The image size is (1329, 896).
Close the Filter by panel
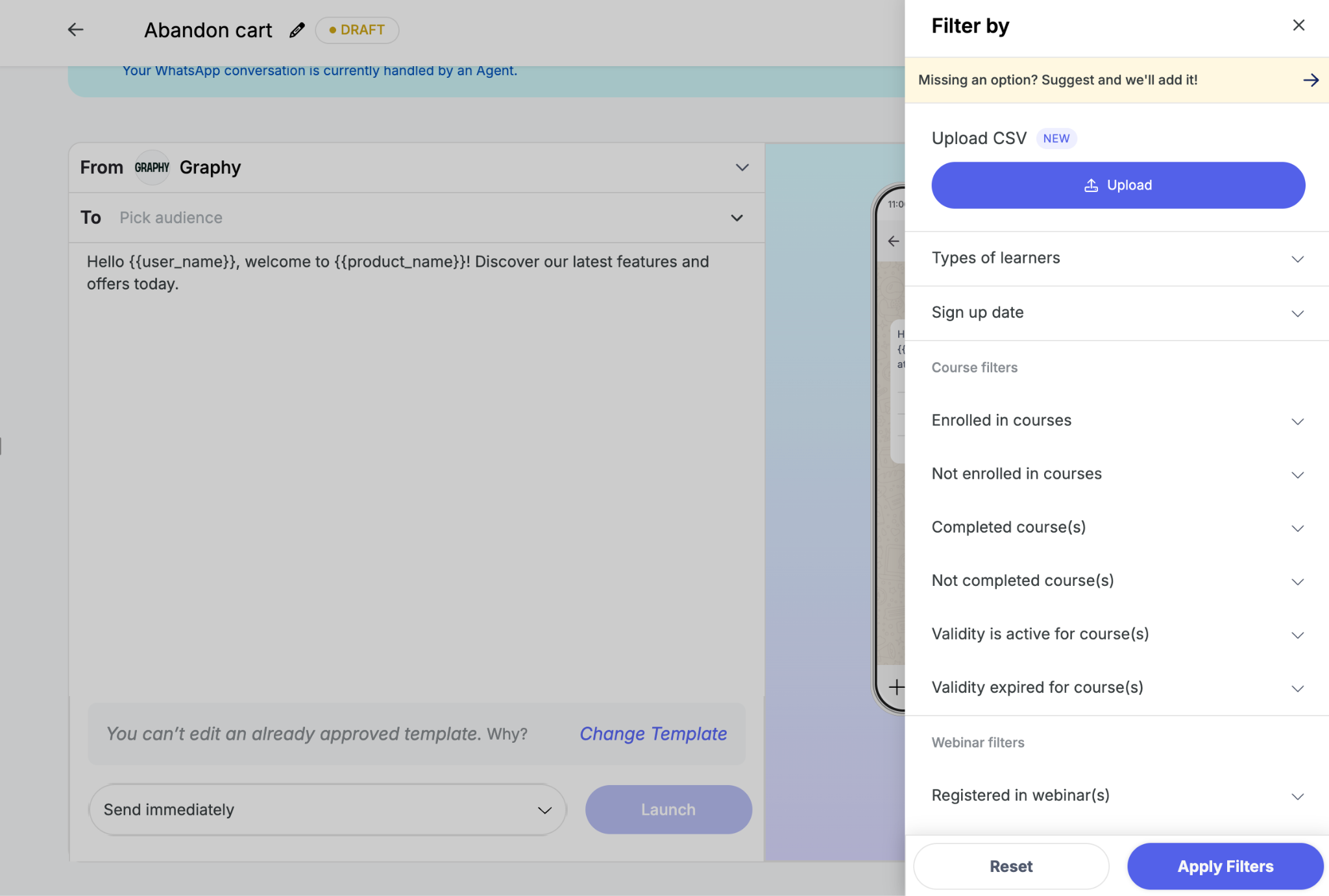1299,25
